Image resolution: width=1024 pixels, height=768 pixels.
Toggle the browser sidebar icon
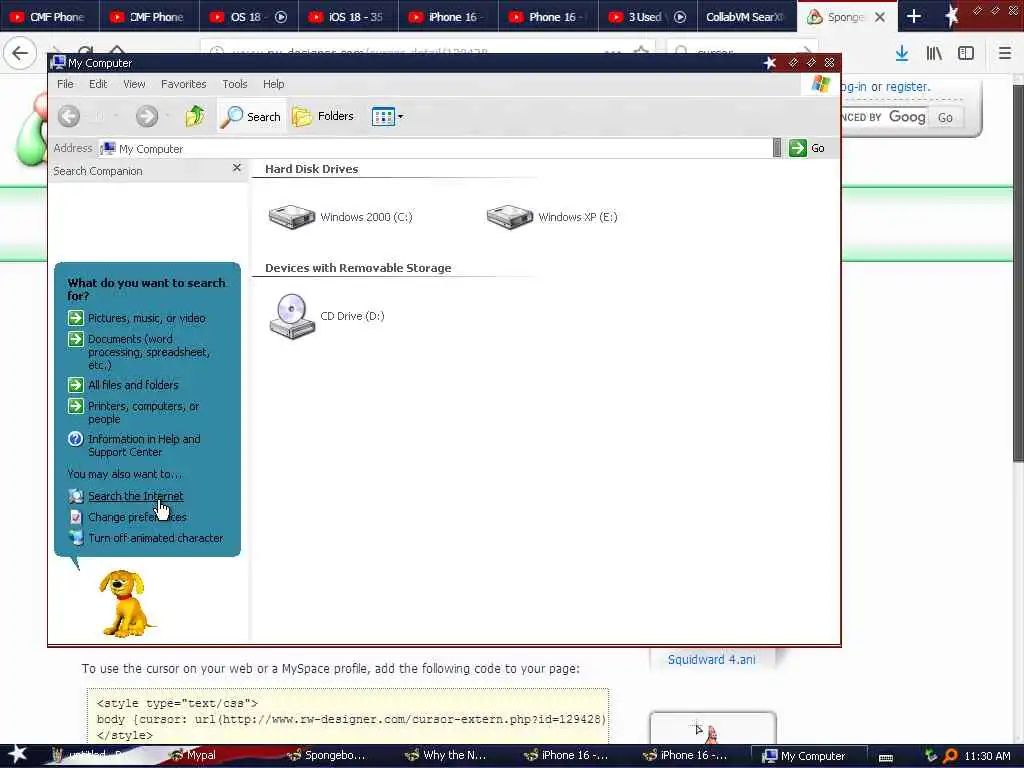[966, 53]
